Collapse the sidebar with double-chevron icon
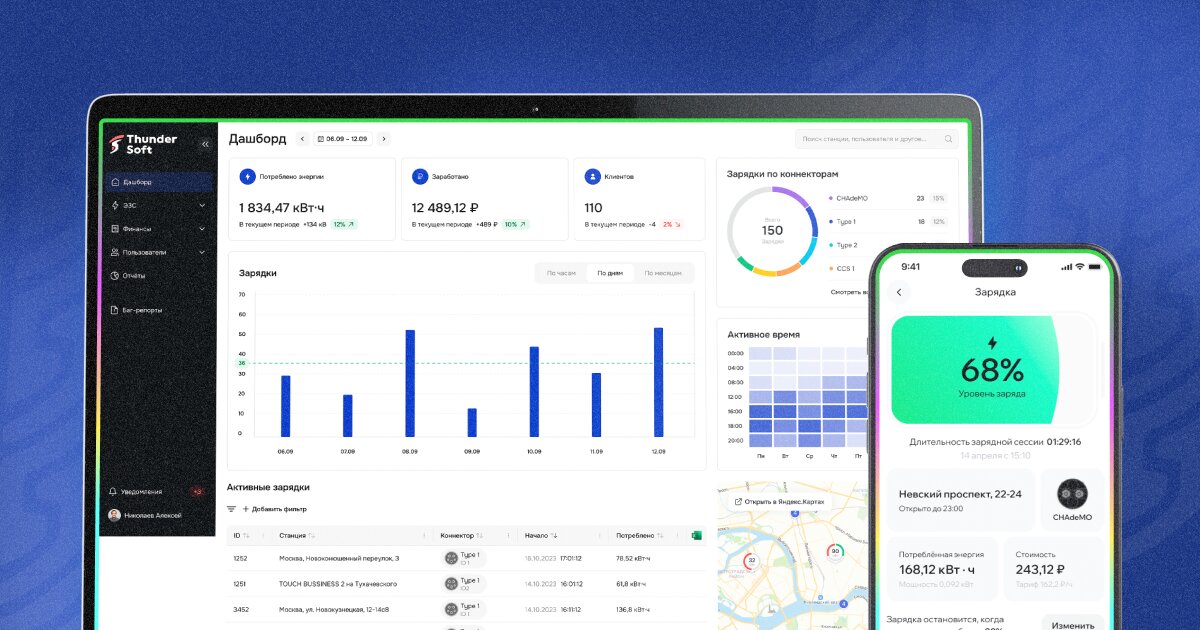 205,144
